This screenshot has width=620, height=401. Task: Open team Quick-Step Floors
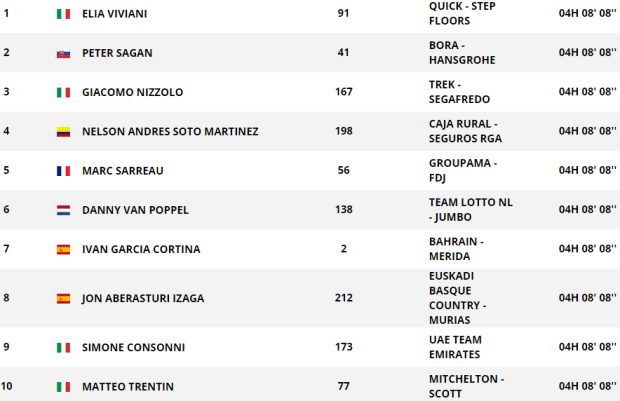click(x=461, y=12)
